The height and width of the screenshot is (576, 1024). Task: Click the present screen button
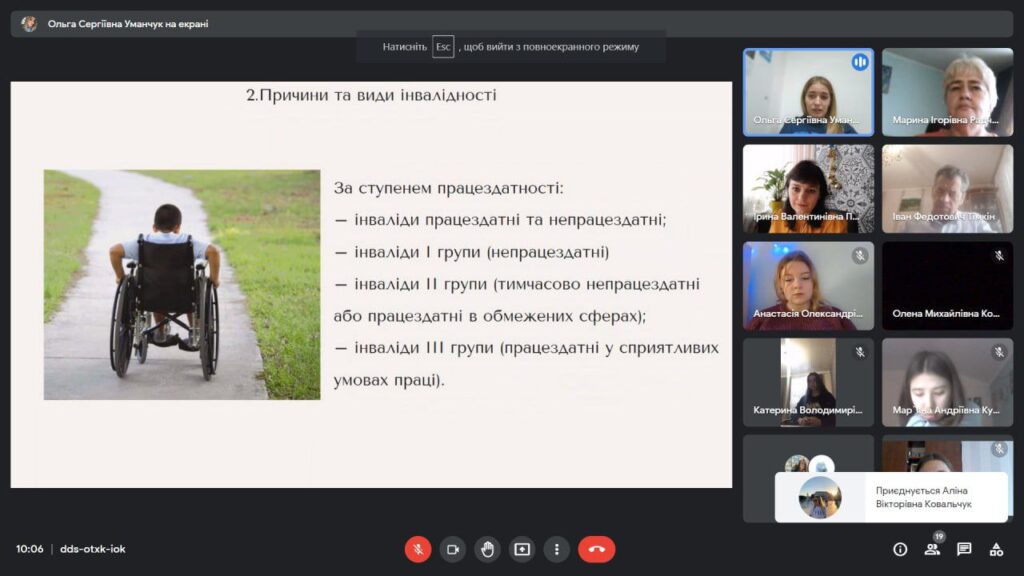(x=522, y=549)
